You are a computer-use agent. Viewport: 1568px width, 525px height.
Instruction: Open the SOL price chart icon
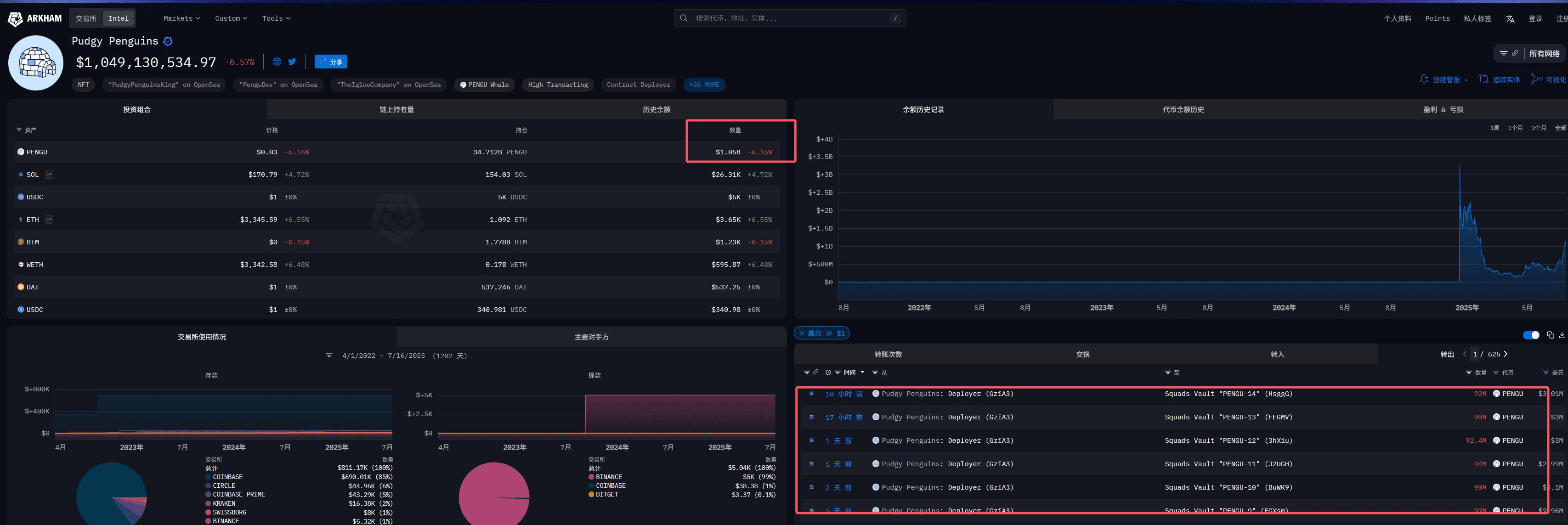coord(49,174)
